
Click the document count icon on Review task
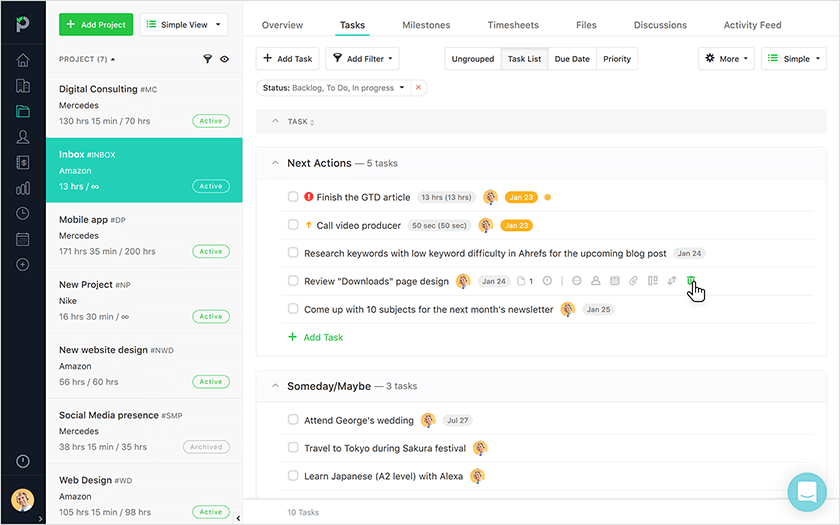click(x=524, y=281)
